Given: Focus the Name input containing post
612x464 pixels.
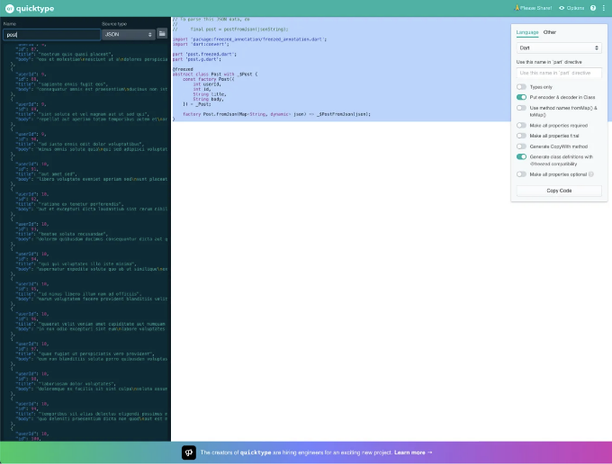Looking at the screenshot, I should coord(52,35).
